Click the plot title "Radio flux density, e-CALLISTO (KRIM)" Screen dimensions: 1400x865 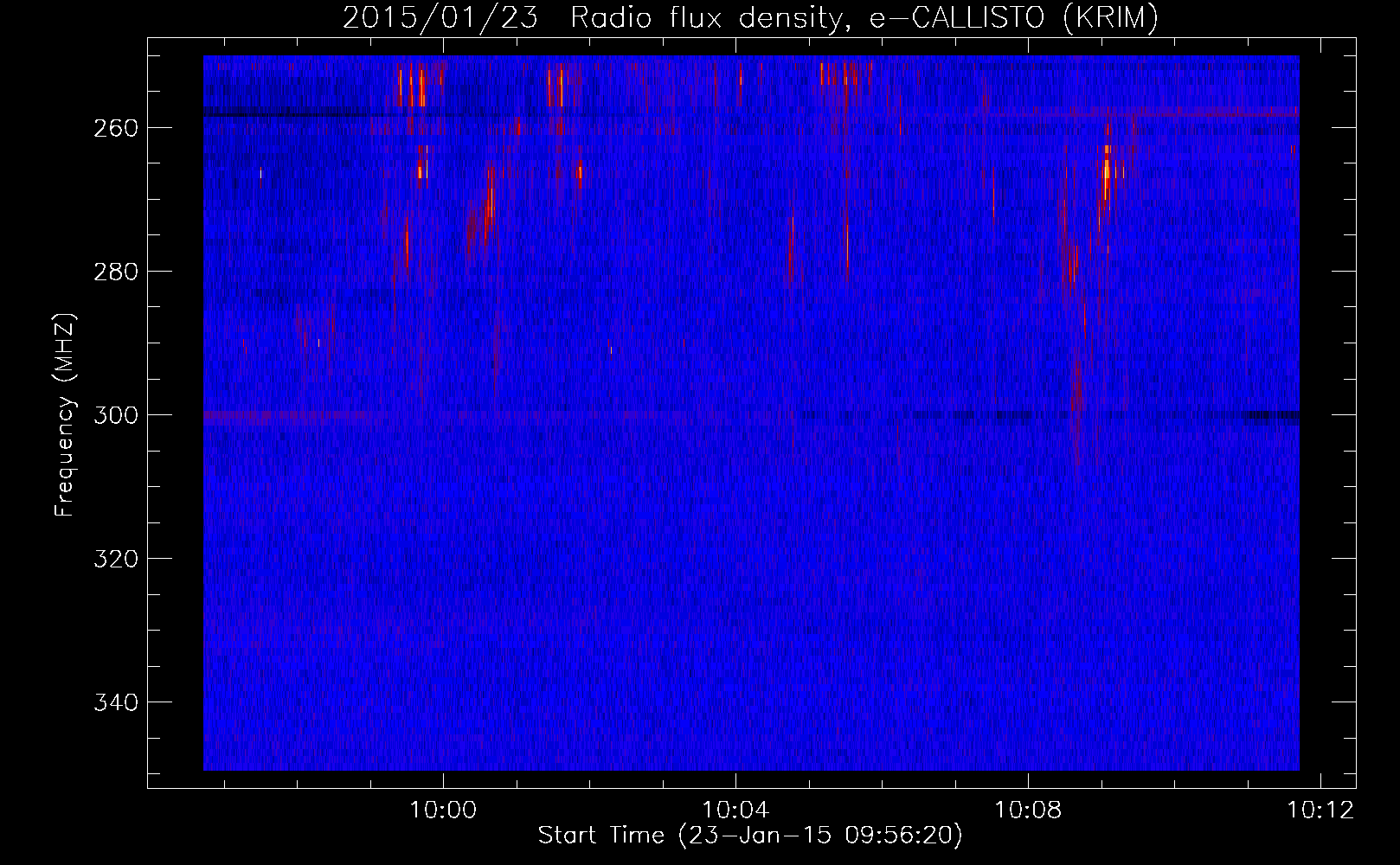coord(864,17)
